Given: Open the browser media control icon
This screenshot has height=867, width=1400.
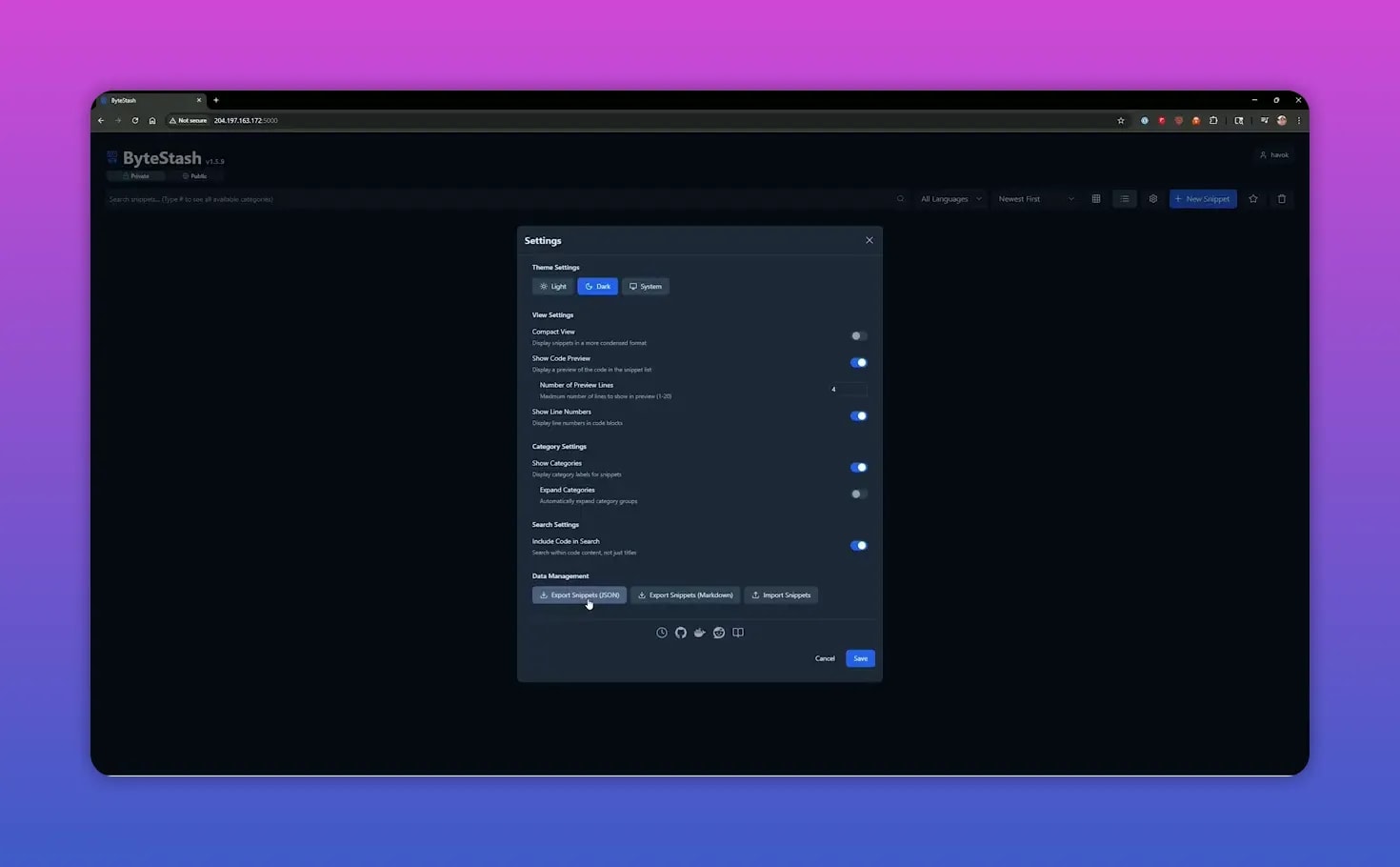Looking at the screenshot, I should tap(1264, 121).
